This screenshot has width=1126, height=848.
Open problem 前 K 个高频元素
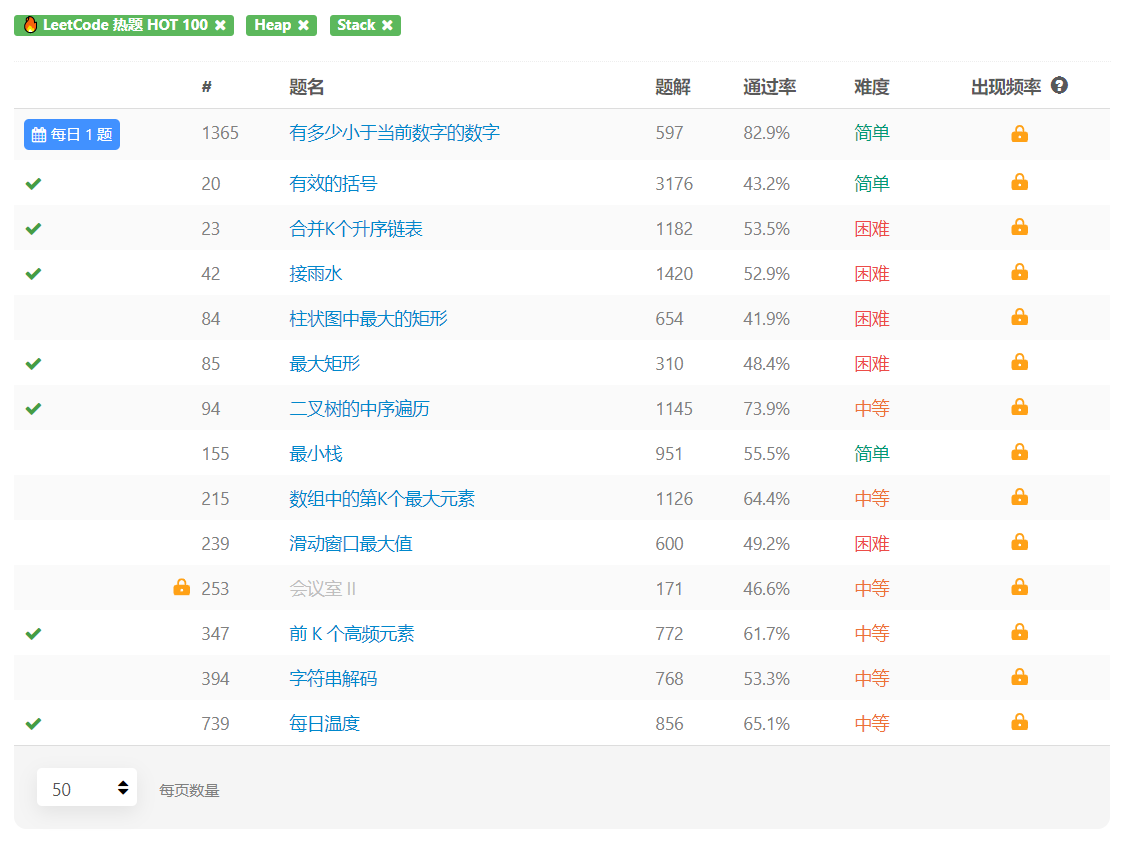click(x=352, y=634)
